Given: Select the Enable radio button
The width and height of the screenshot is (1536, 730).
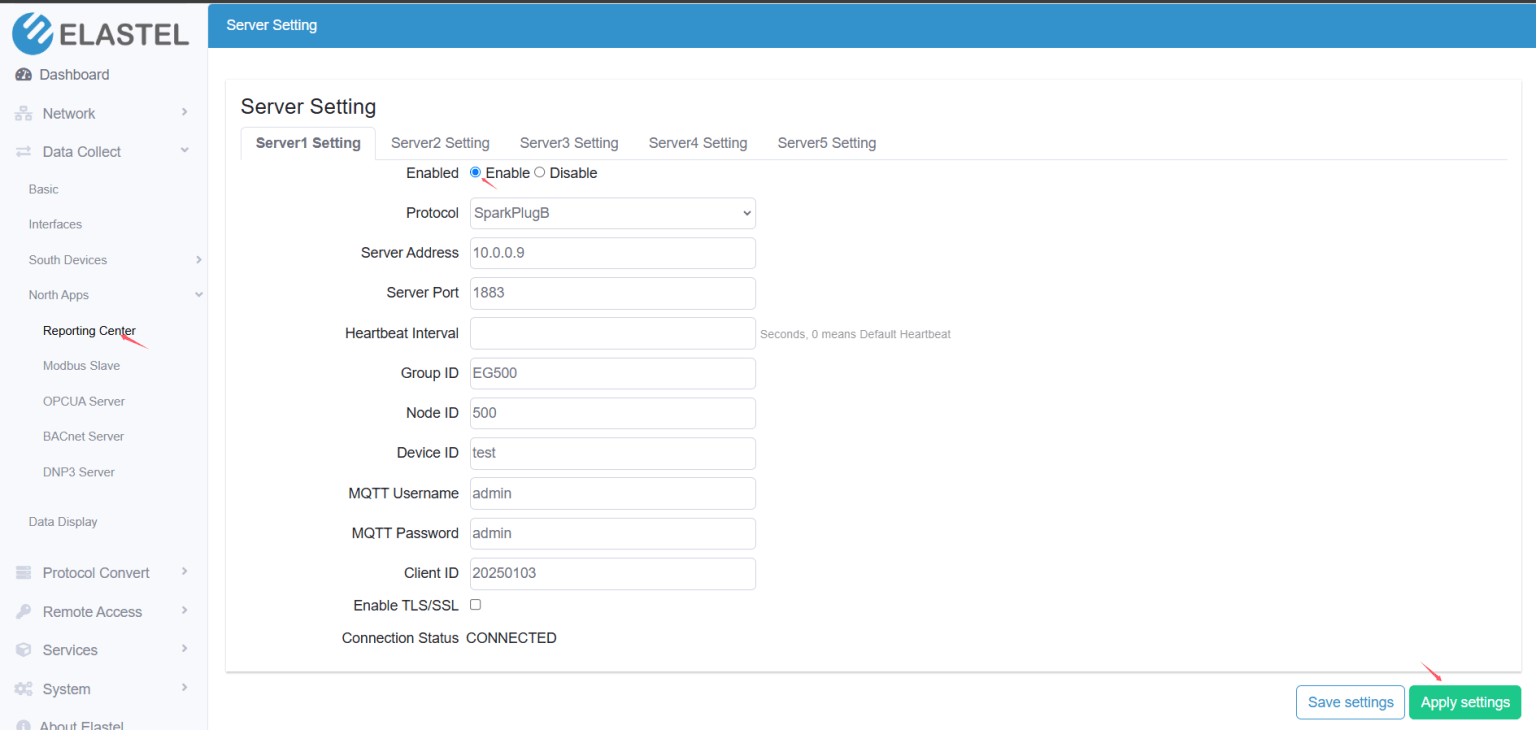Looking at the screenshot, I should pyautogui.click(x=475, y=171).
